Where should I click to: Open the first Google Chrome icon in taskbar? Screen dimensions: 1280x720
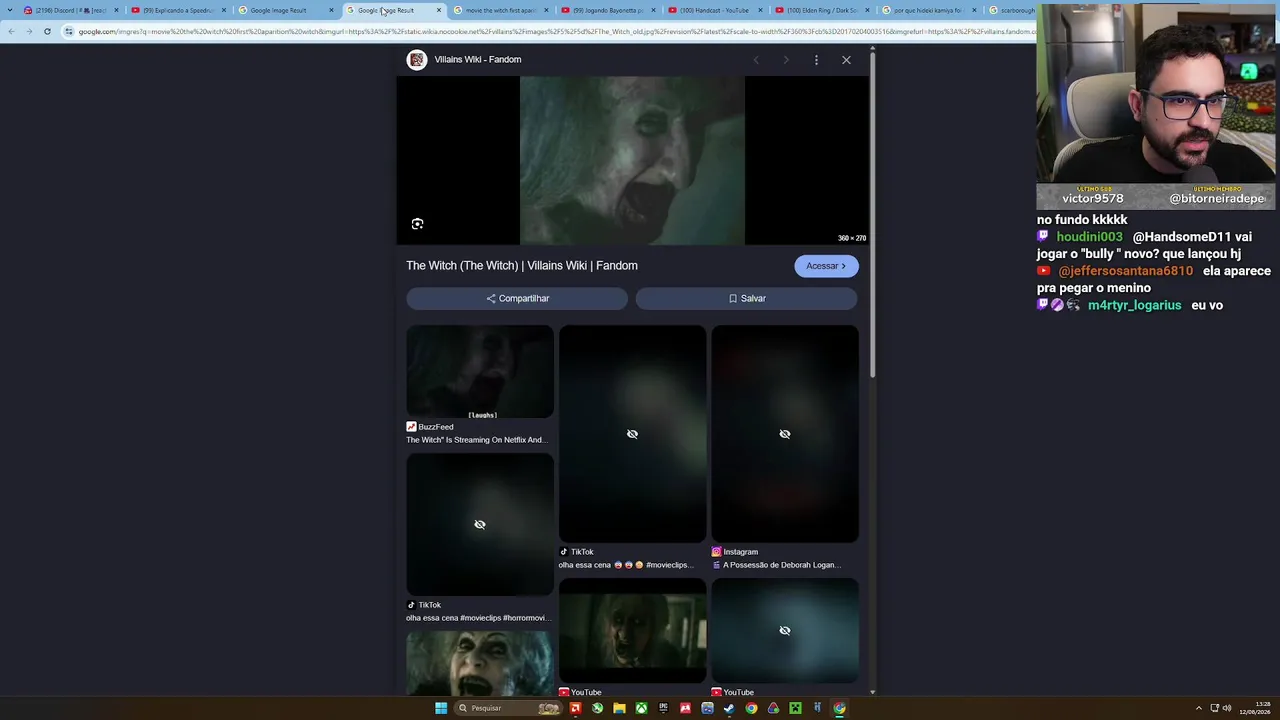click(751, 708)
